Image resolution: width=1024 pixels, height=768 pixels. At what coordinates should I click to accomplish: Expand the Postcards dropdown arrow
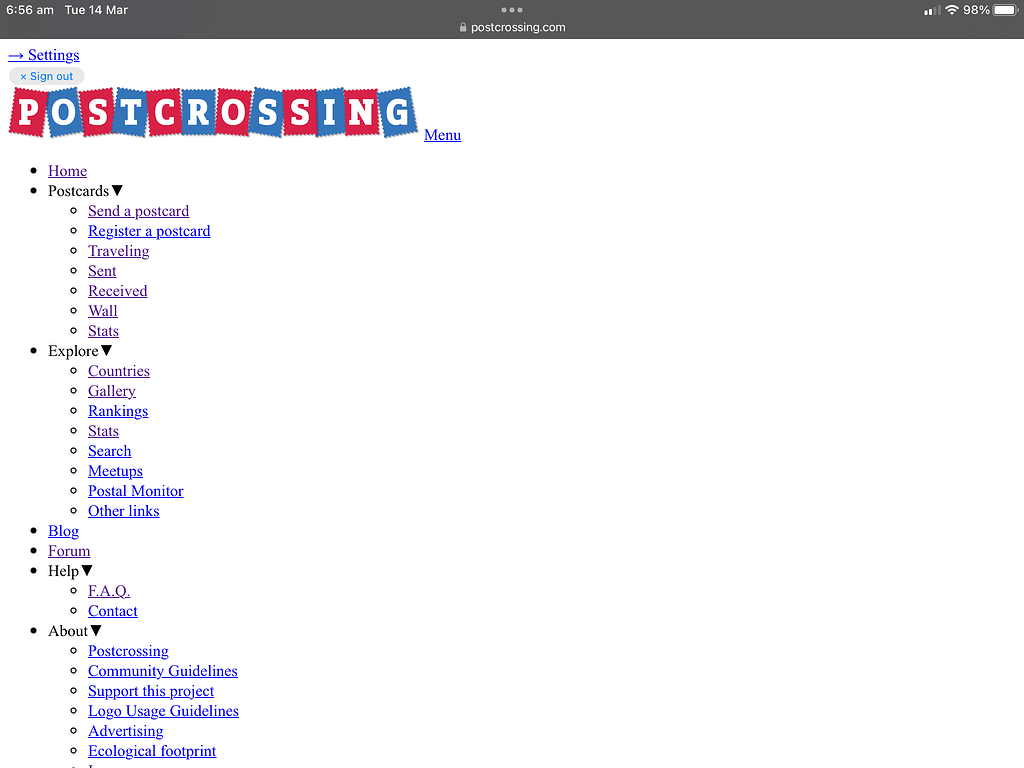117,191
